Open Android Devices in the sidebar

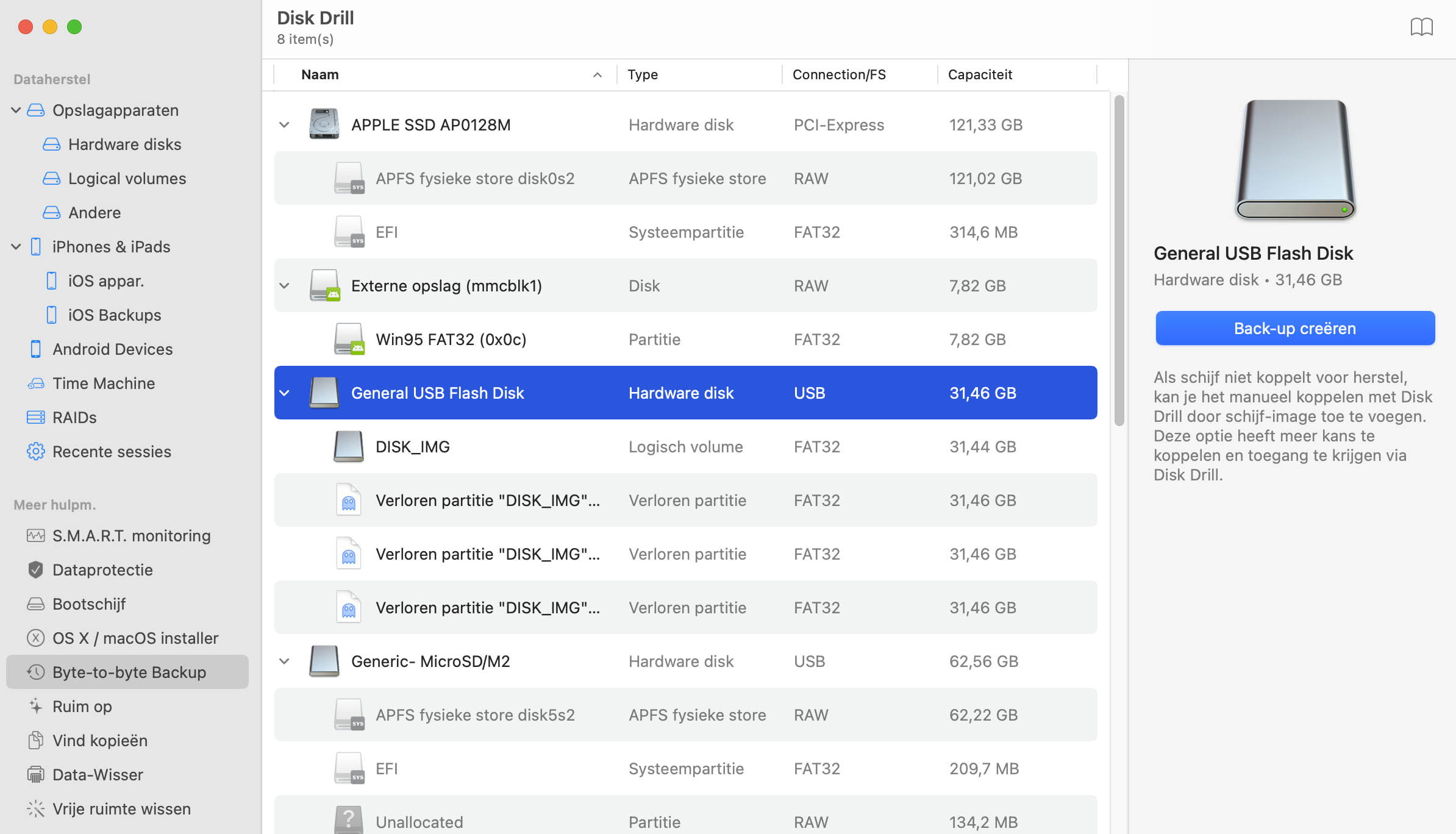point(113,349)
